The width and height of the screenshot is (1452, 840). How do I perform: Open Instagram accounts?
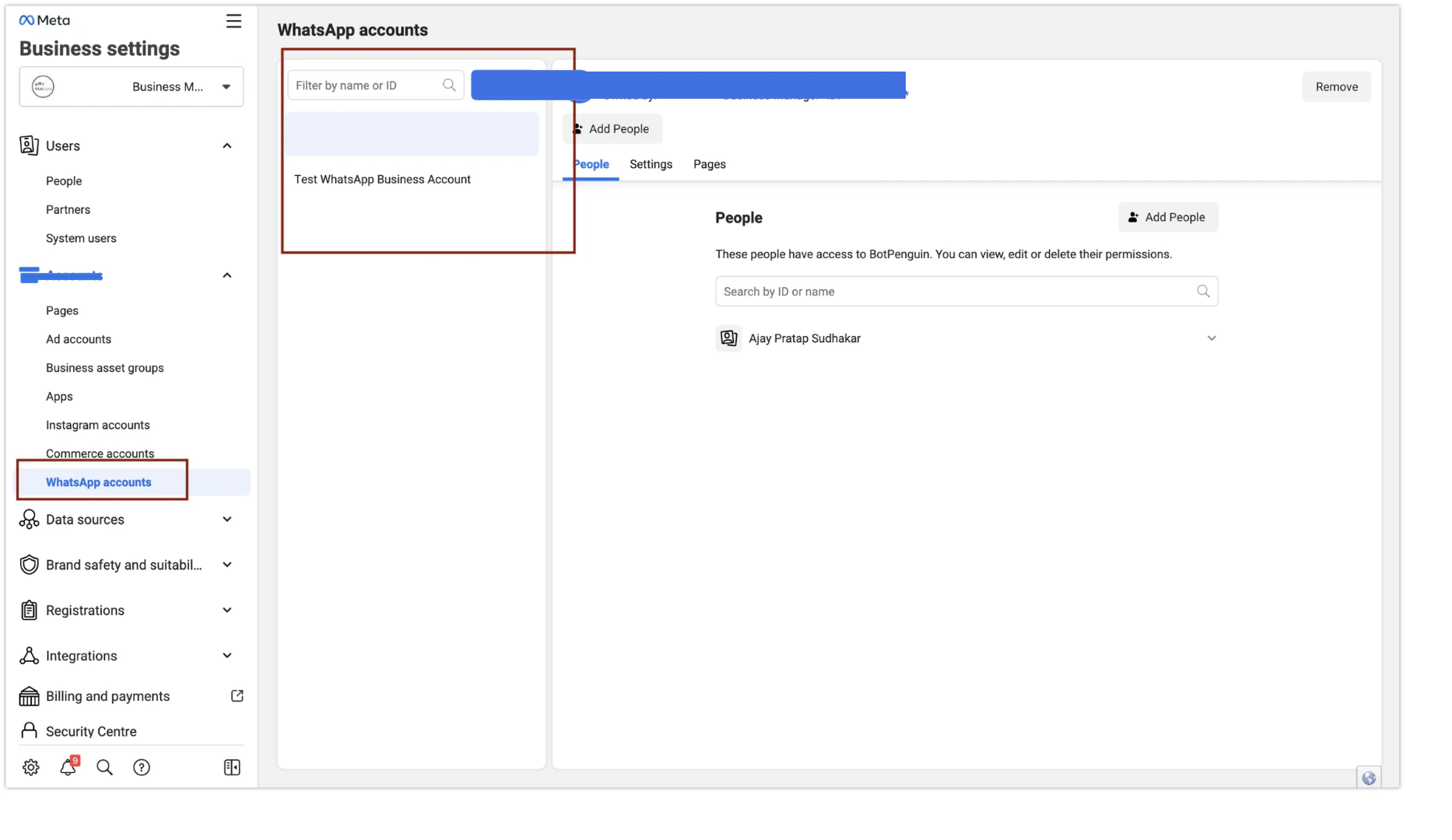coord(98,425)
